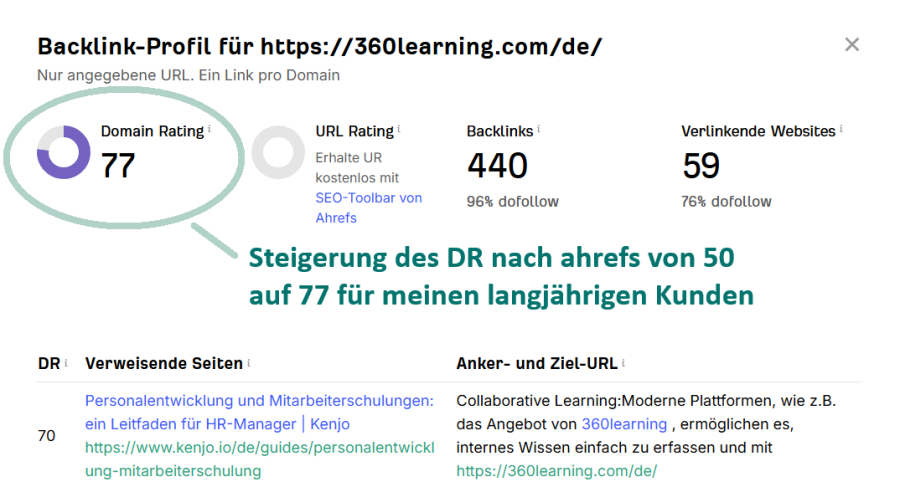Show info tooltip for Verlinkende Websites
Screen dimensions: 900x487
tap(841, 130)
